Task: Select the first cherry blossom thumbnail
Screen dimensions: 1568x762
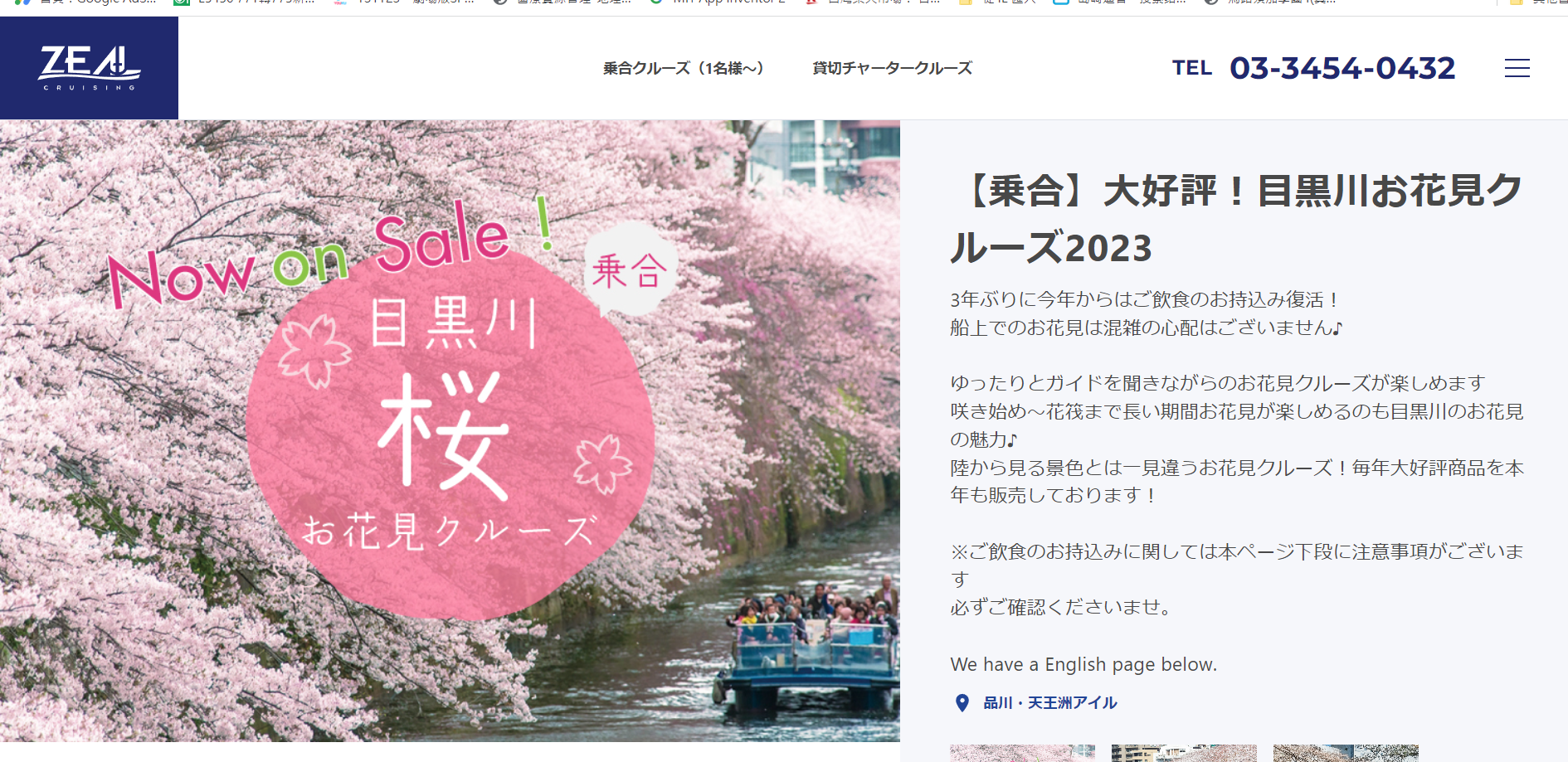Action: [1022, 753]
